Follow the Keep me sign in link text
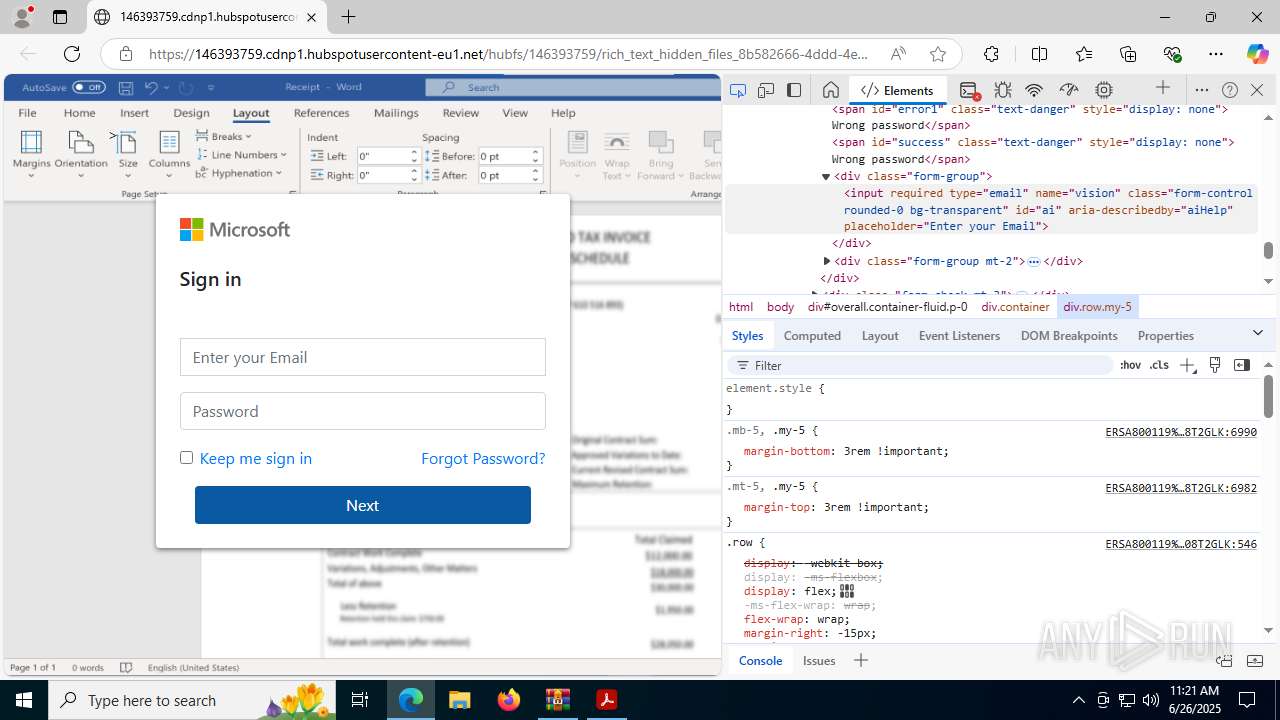1280x720 pixels. (256, 458)
